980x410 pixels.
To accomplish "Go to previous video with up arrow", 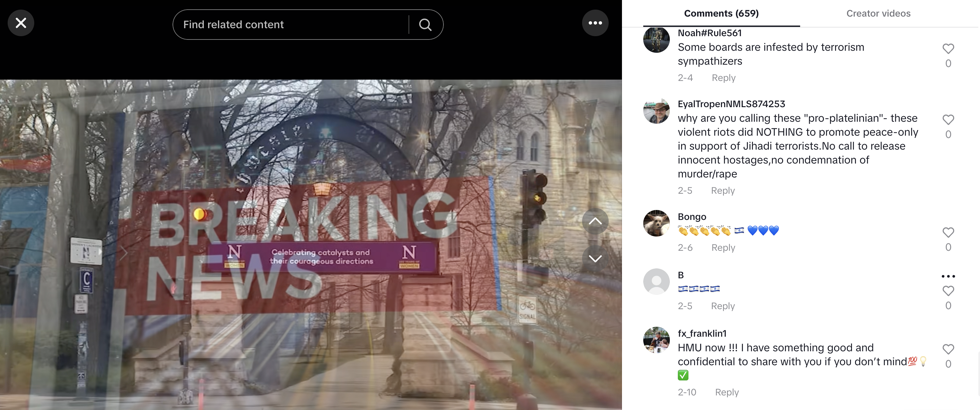I will click(595, 221).
